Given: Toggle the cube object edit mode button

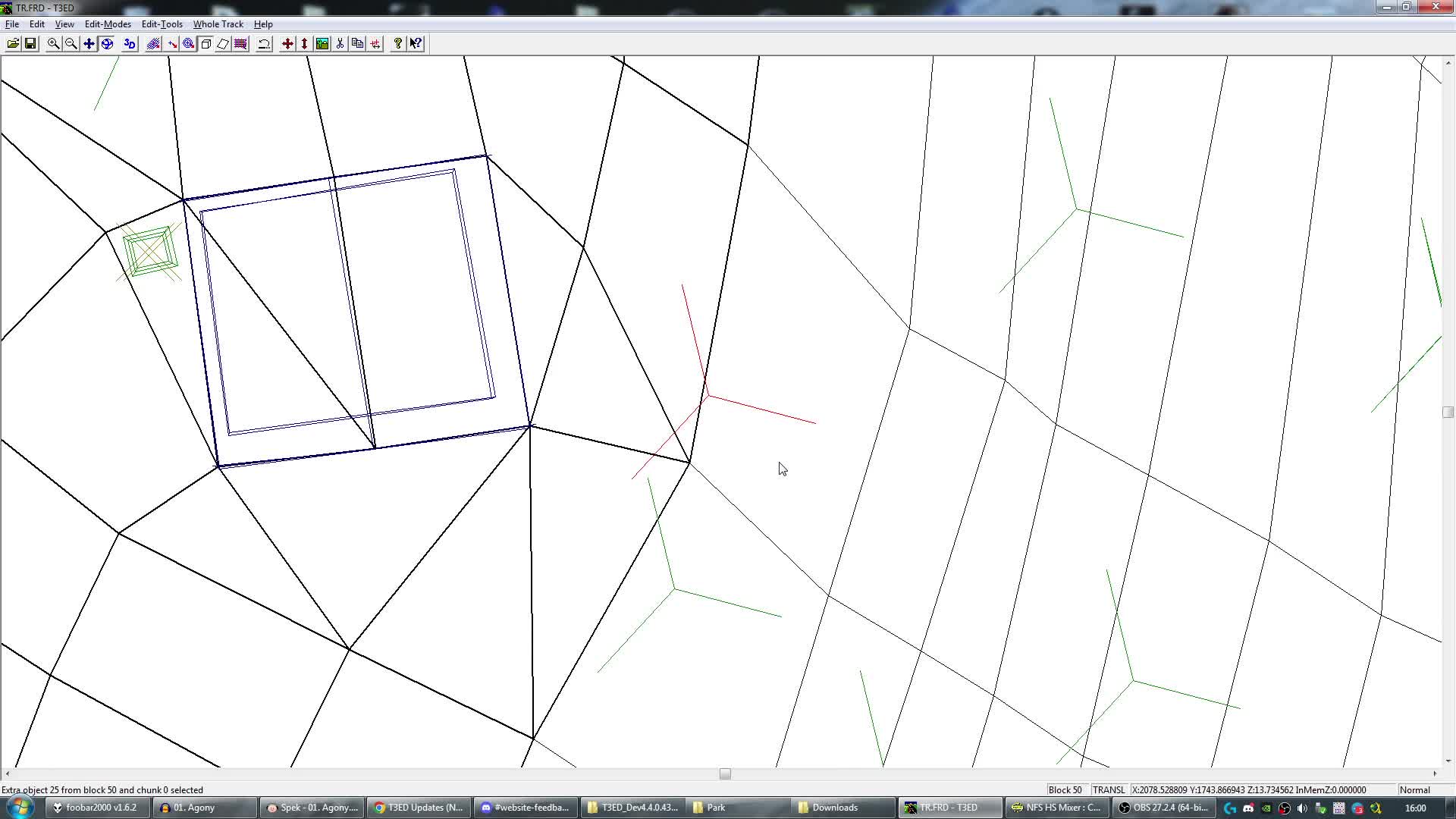Looking at the screenshot, I should tap(206, 44).
